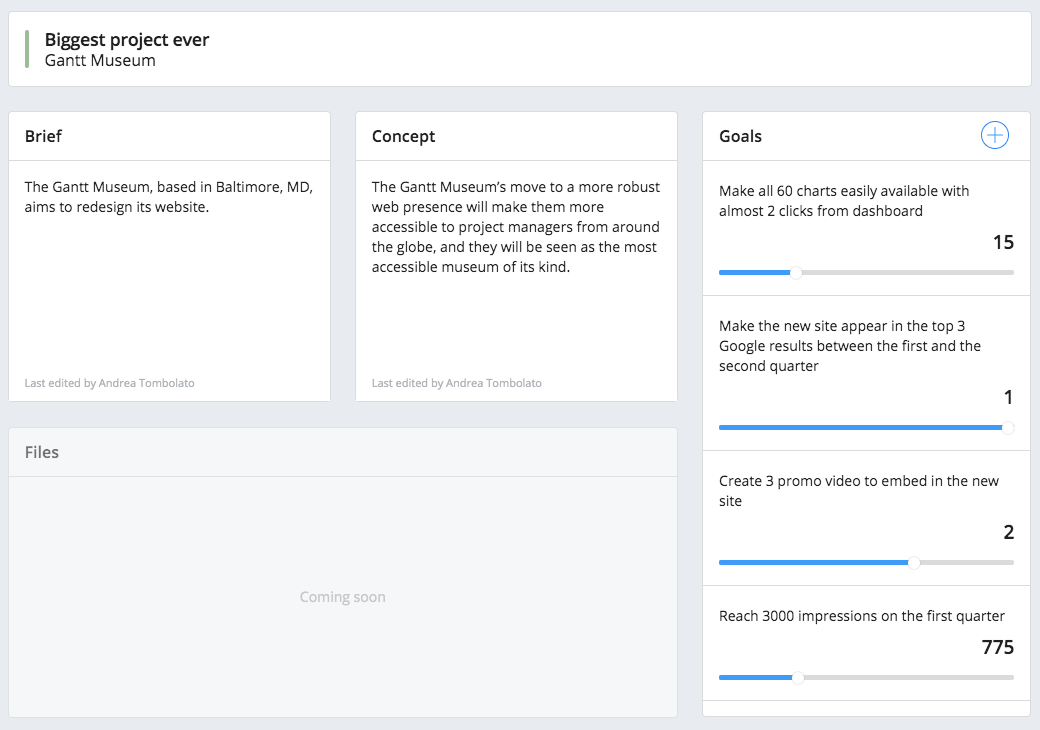Add a new goal with the plus icon

pos(994,135)
